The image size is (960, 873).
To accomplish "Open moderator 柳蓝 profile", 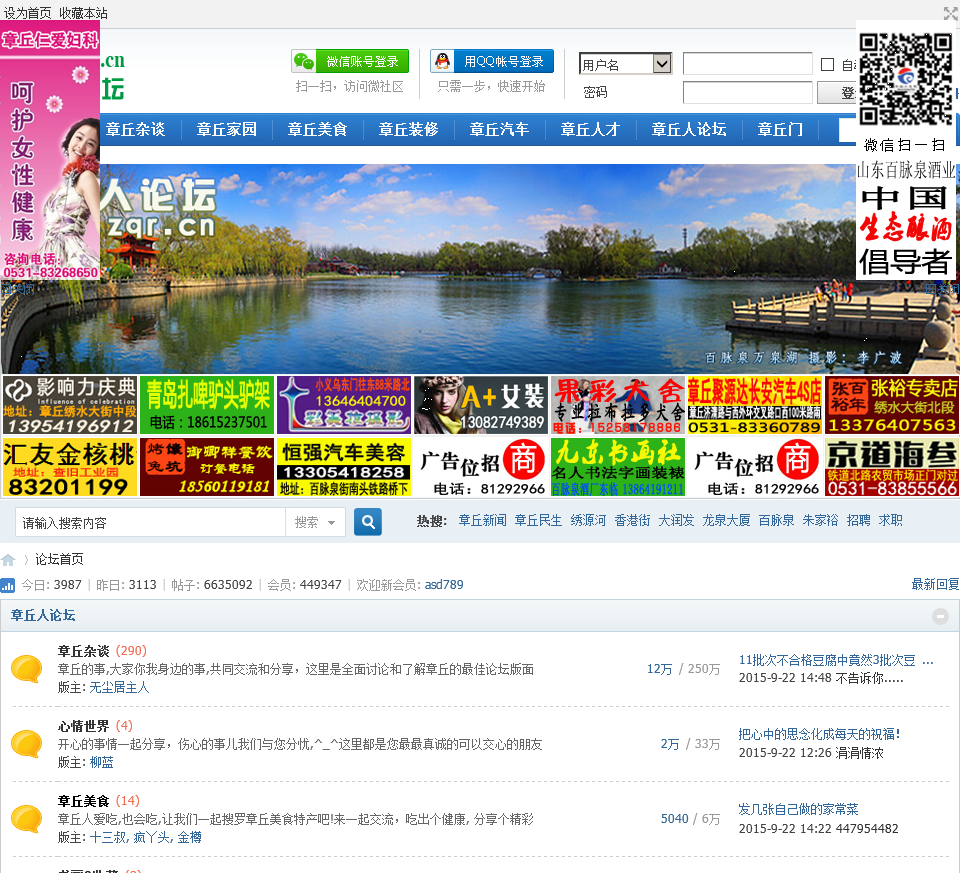I will click(x=102, y=762).
